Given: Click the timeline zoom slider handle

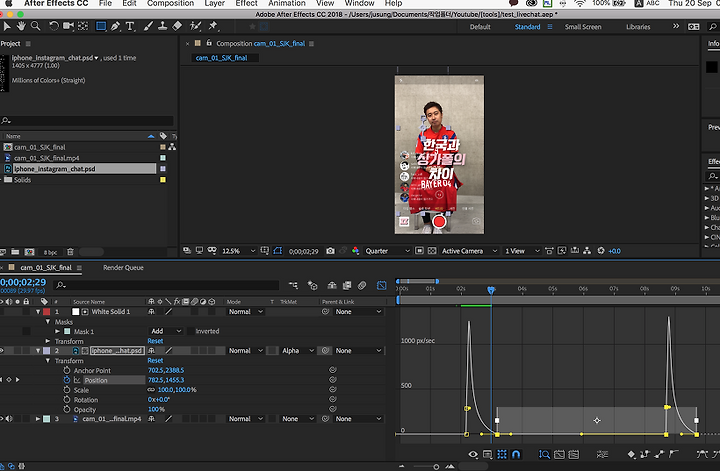Looking at the screenshot, I should pos(436,467).
